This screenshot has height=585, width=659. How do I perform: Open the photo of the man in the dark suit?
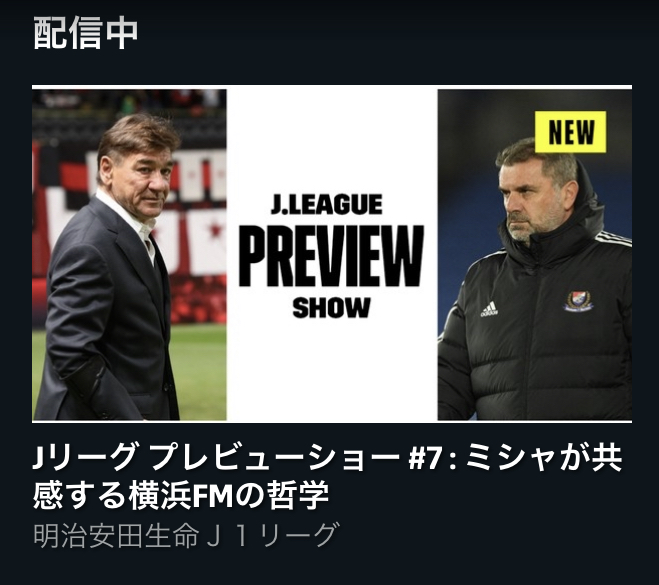tap(129, 255)
